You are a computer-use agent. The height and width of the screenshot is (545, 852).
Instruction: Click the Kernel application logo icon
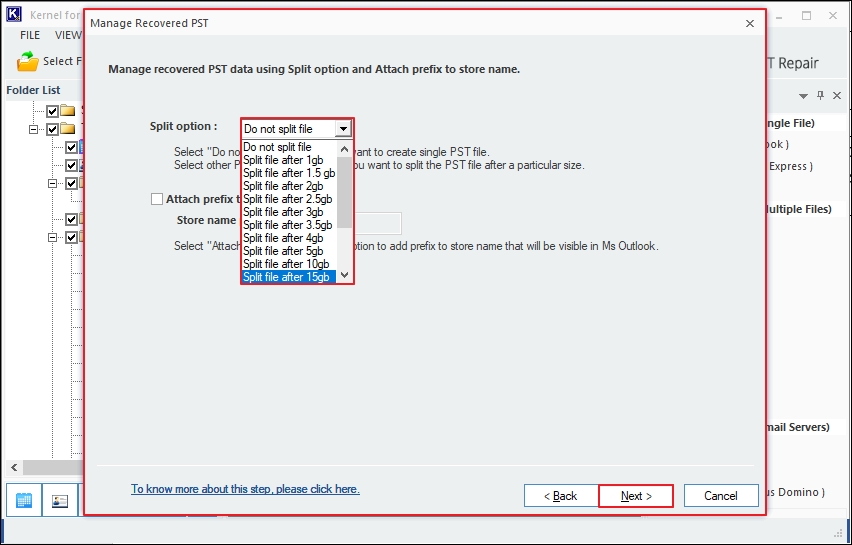[14, 15]
